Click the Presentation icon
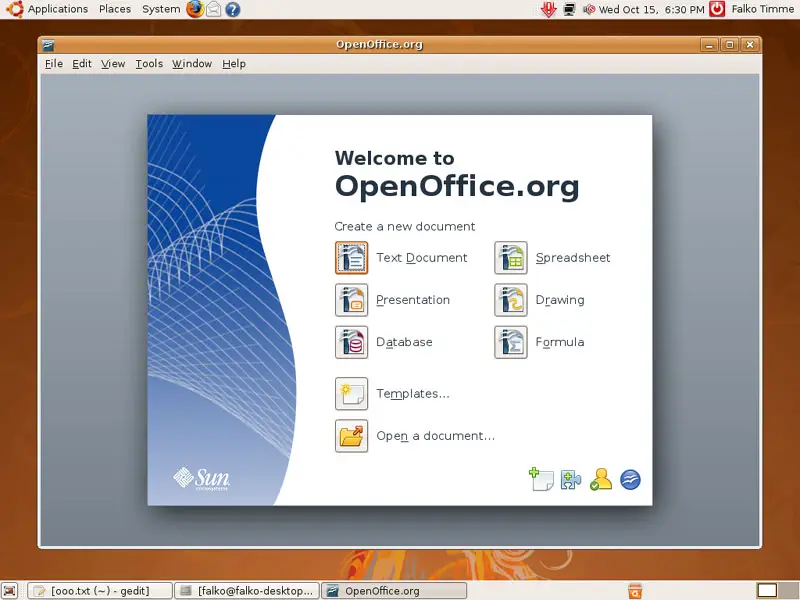This screenshot has width=800, height=600. (x=351, y=300)
